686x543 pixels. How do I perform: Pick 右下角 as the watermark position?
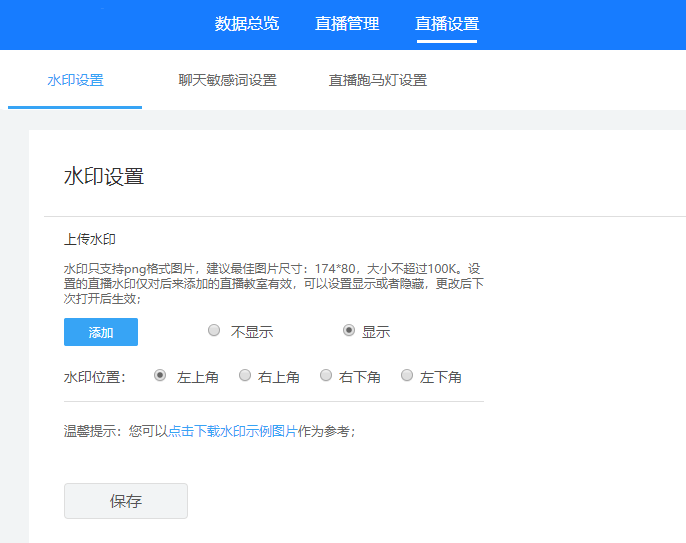325,376
